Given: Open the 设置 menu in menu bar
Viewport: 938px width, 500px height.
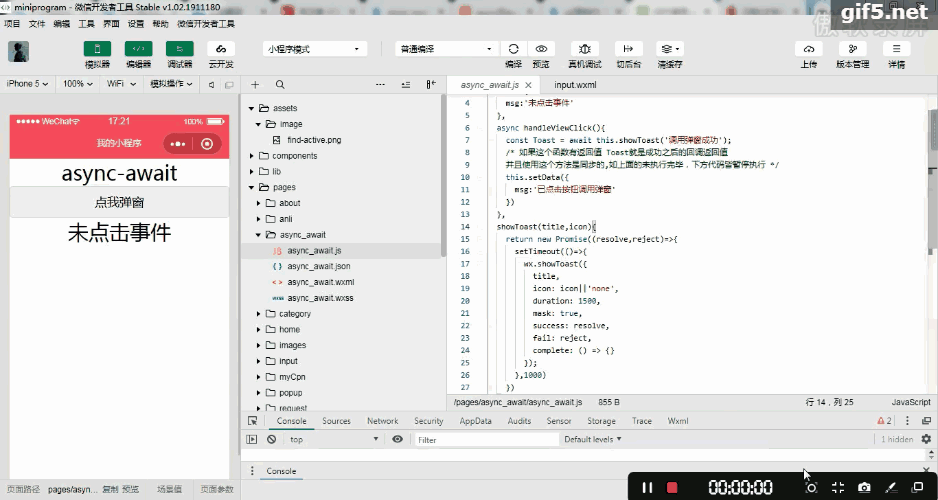Looking at the screenshot, I should coord(136,24).
